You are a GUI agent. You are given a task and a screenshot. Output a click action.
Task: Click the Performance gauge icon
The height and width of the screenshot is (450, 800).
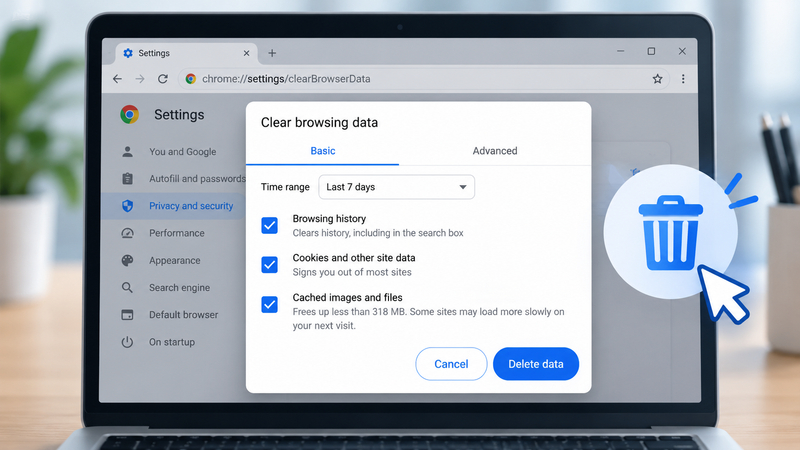[128, 233]
